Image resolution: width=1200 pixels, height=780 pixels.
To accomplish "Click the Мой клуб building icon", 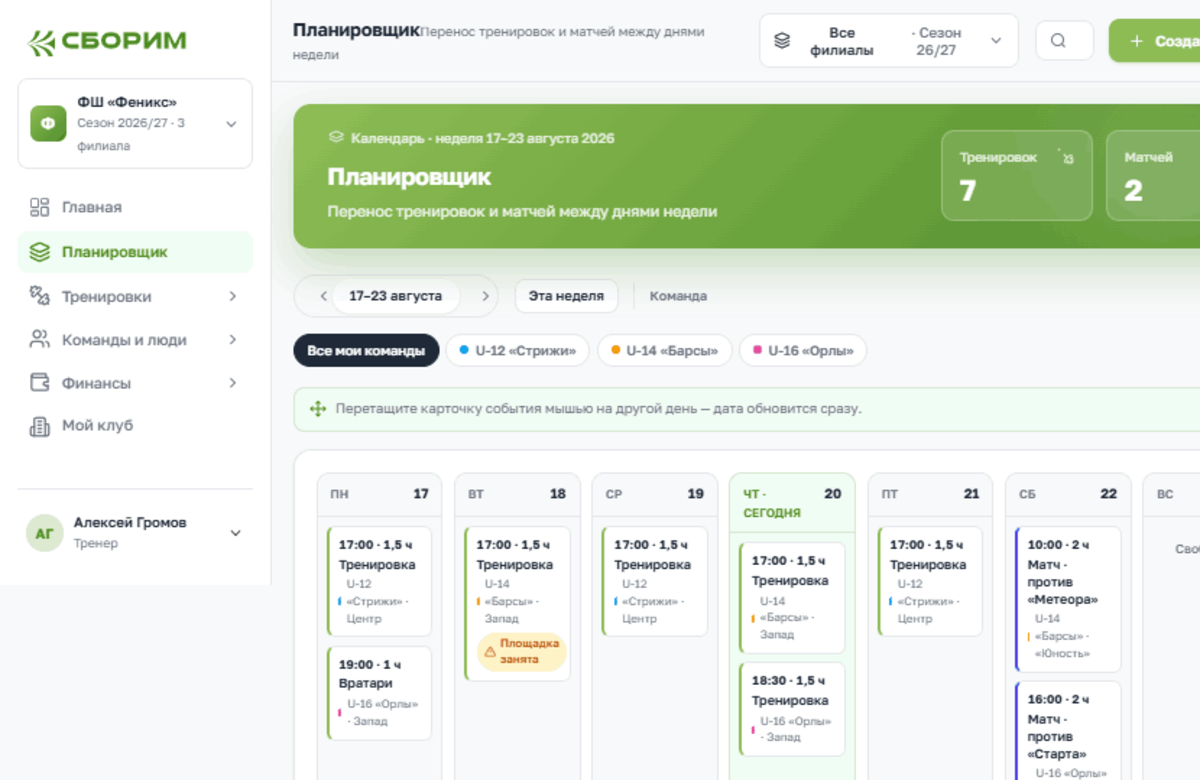I will point(40,427).
